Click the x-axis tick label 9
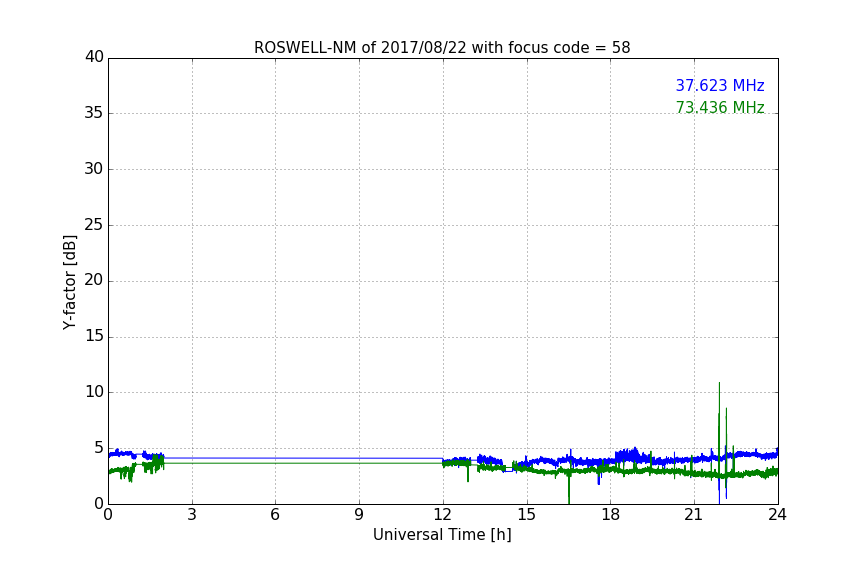 pos(359,515)
